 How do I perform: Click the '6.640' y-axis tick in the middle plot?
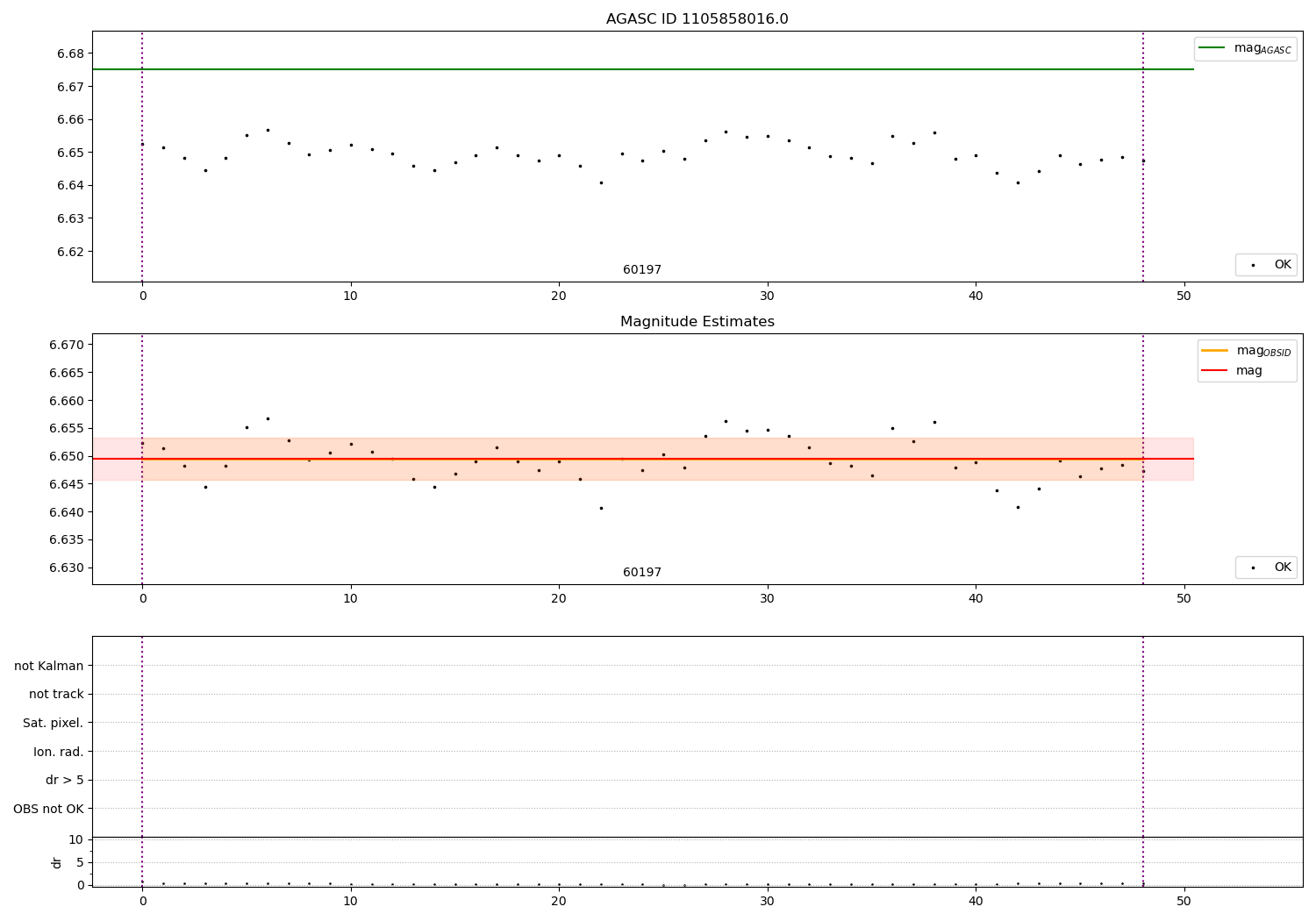tap(67, 512)
